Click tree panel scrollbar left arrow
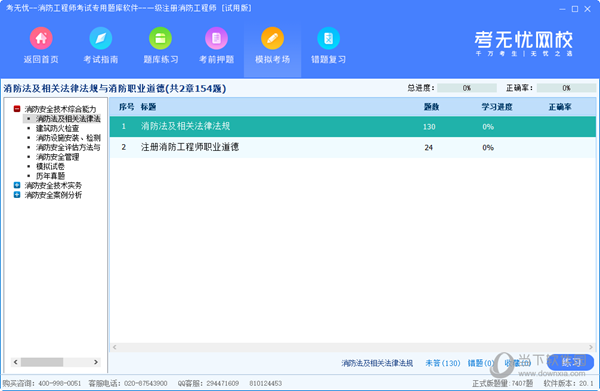The image size is (600, 391). (16, 362)
